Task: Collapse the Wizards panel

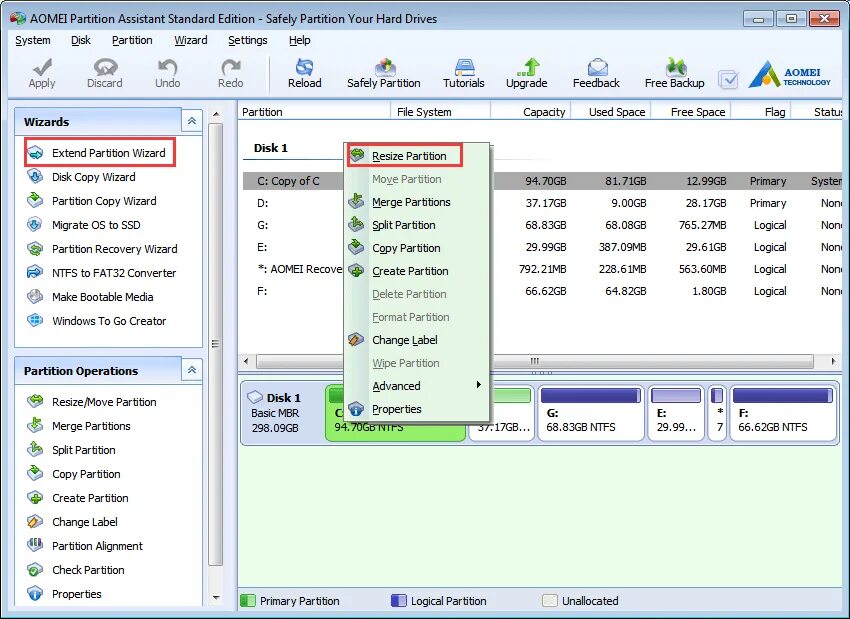Action: click(192, 121)
